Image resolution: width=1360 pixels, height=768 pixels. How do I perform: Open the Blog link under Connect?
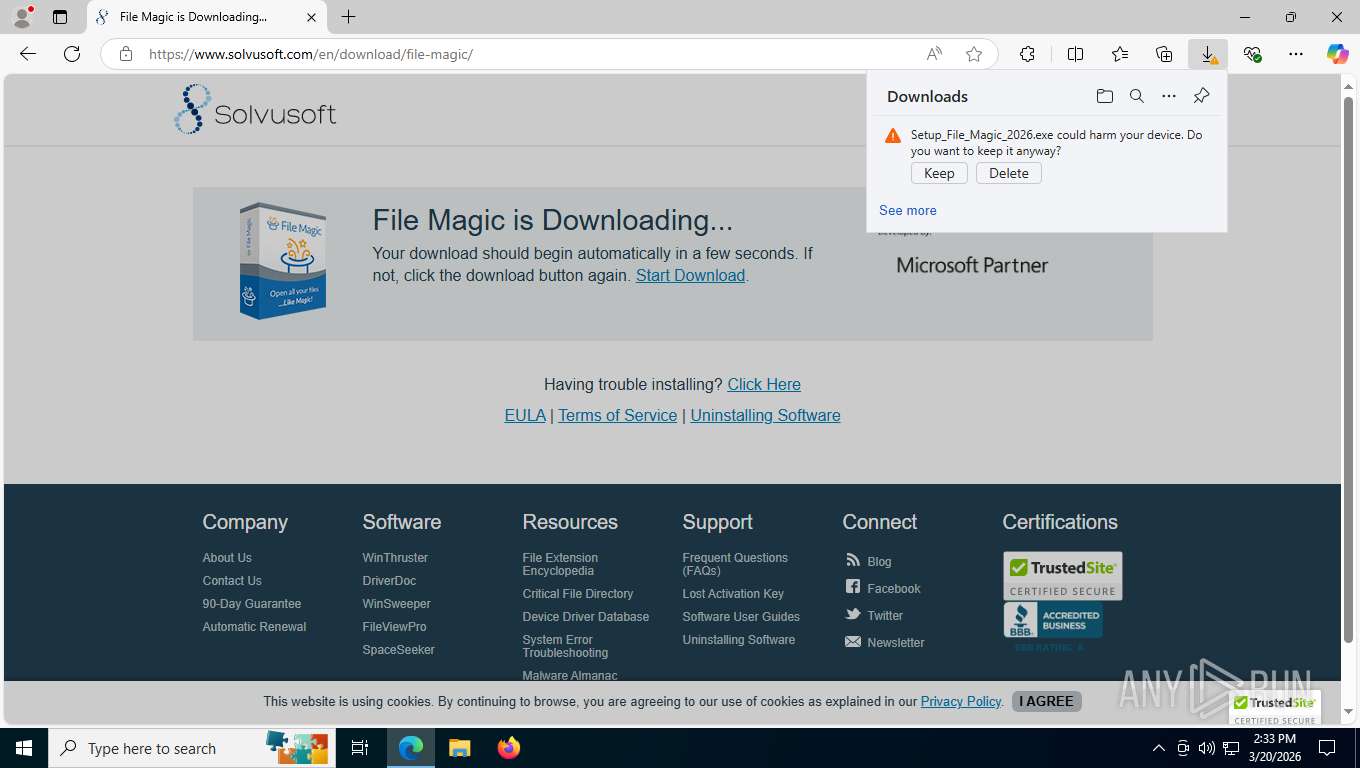(x=879, y=562)
